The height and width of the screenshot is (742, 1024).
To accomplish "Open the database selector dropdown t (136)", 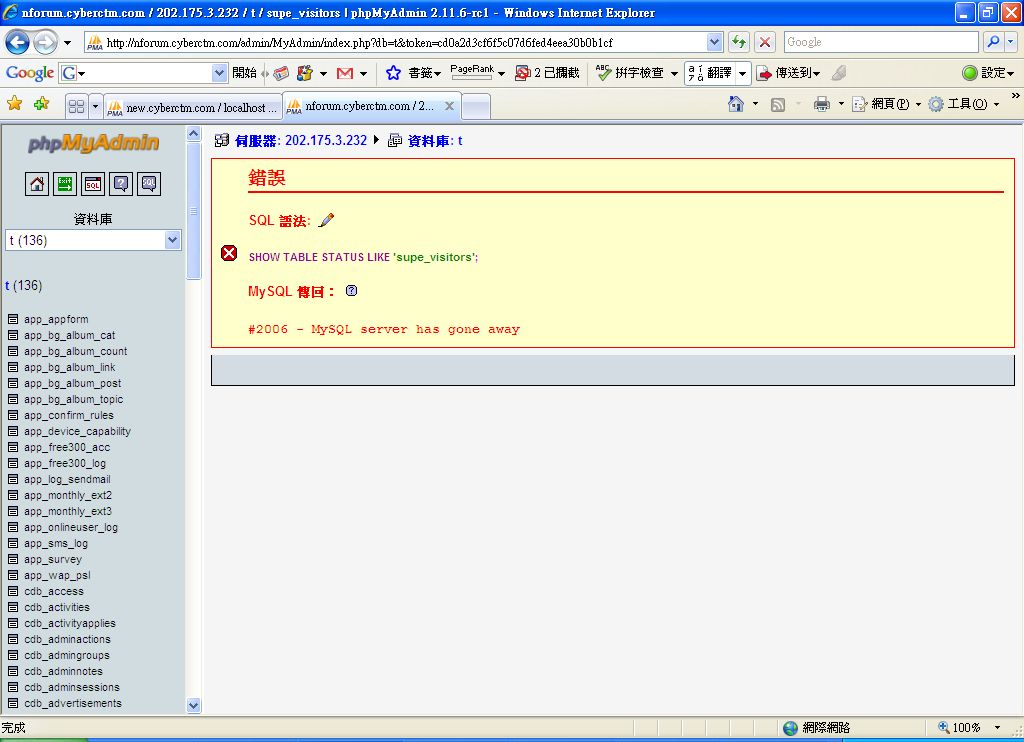I will click(x=92, y=240).
